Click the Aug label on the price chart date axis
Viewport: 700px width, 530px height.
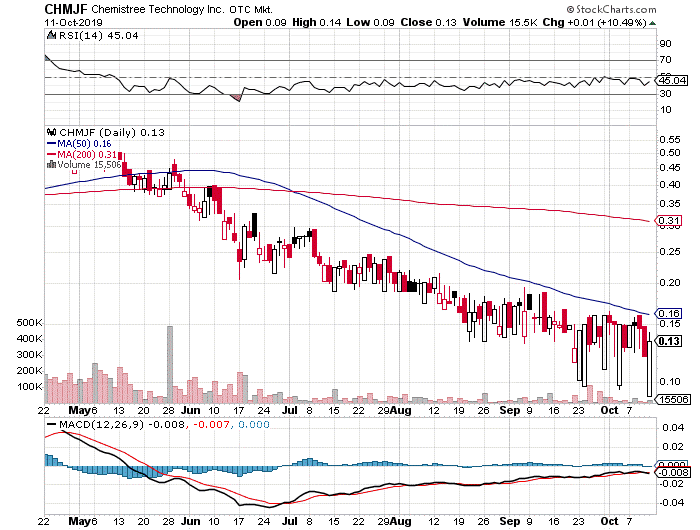pos(400,410)
